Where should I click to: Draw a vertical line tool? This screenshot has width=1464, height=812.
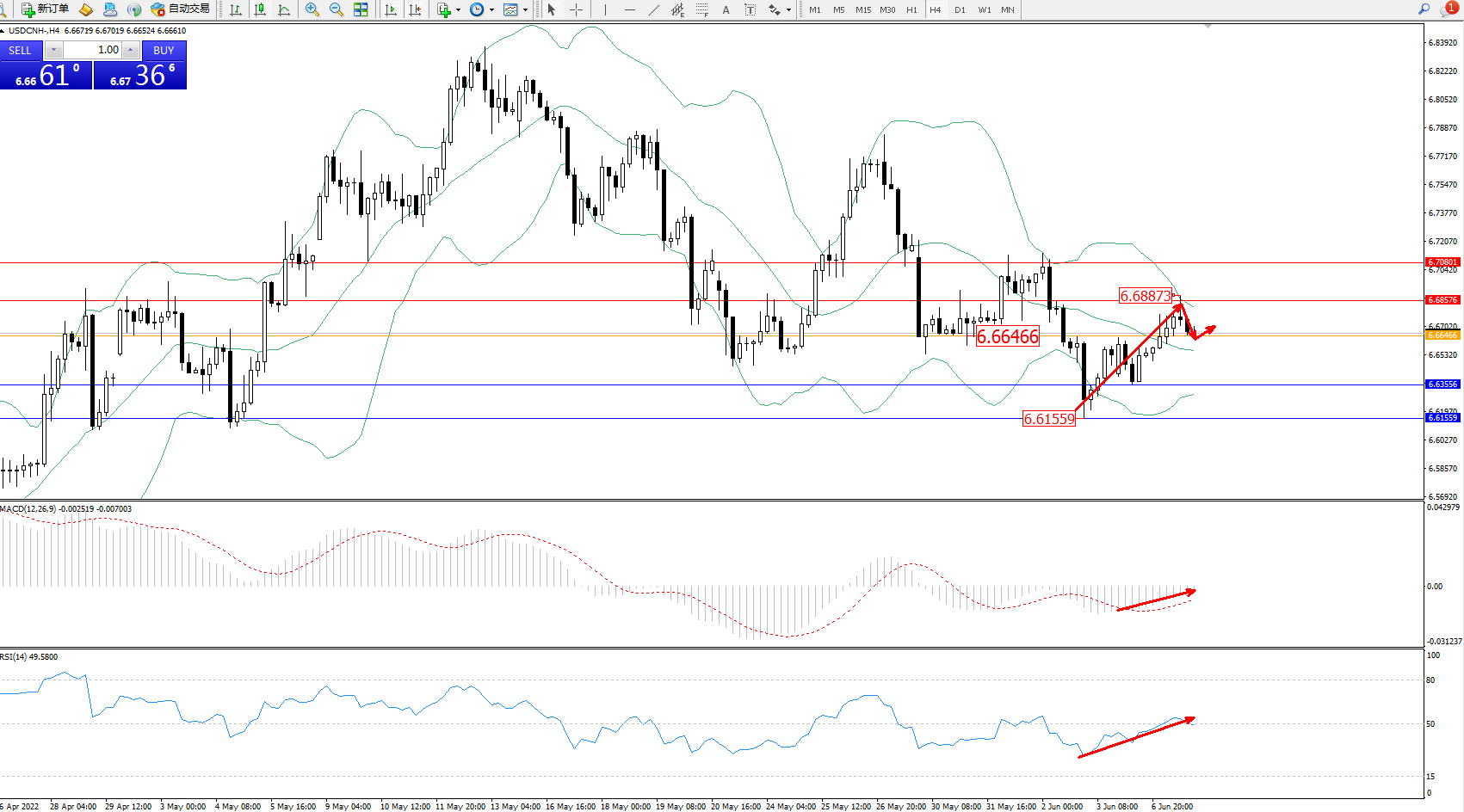point(605,9)
